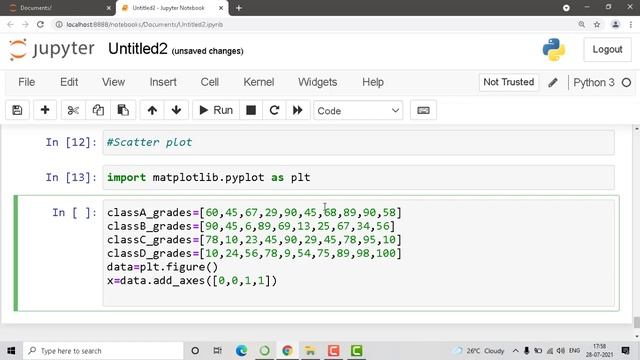640x360 pixels.
Task: Open Task View on the taskbar
Action: tap(218, 351)
